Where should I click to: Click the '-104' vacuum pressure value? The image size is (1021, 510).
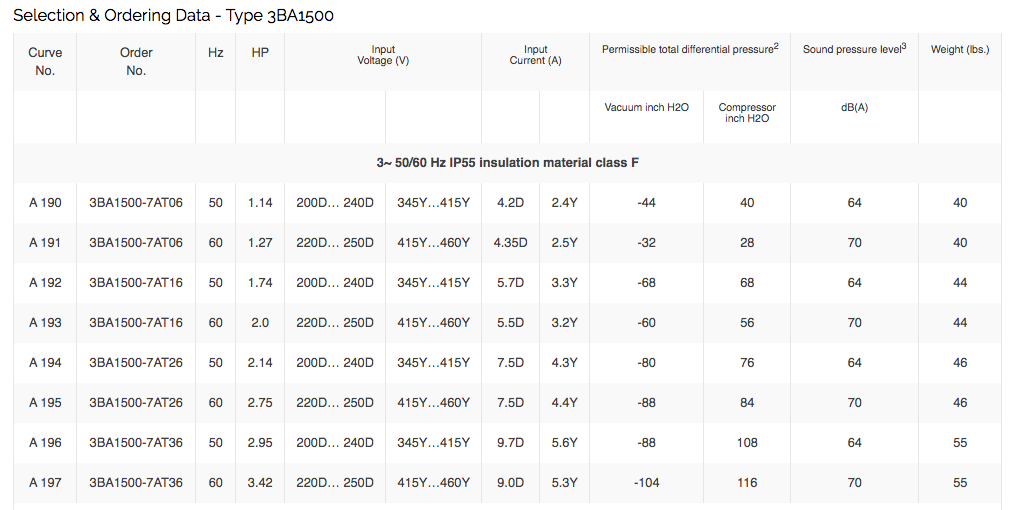click(x=646, y=483)
